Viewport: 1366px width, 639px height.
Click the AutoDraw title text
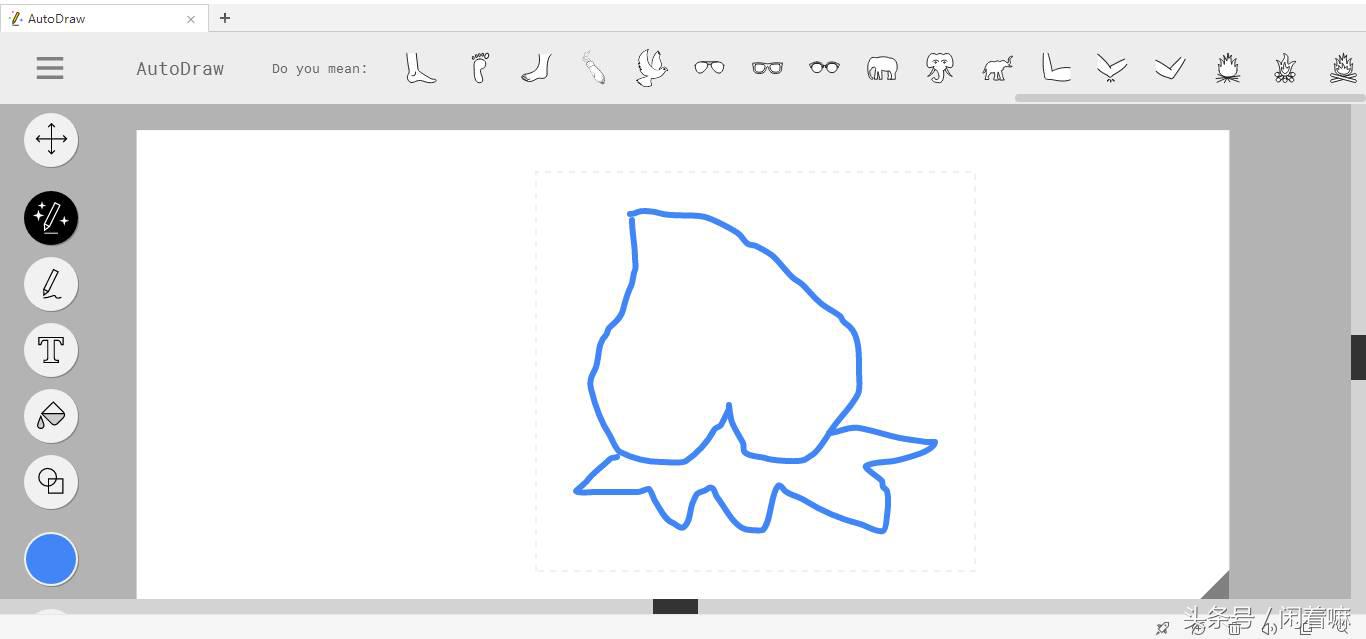tap(180, 69)
